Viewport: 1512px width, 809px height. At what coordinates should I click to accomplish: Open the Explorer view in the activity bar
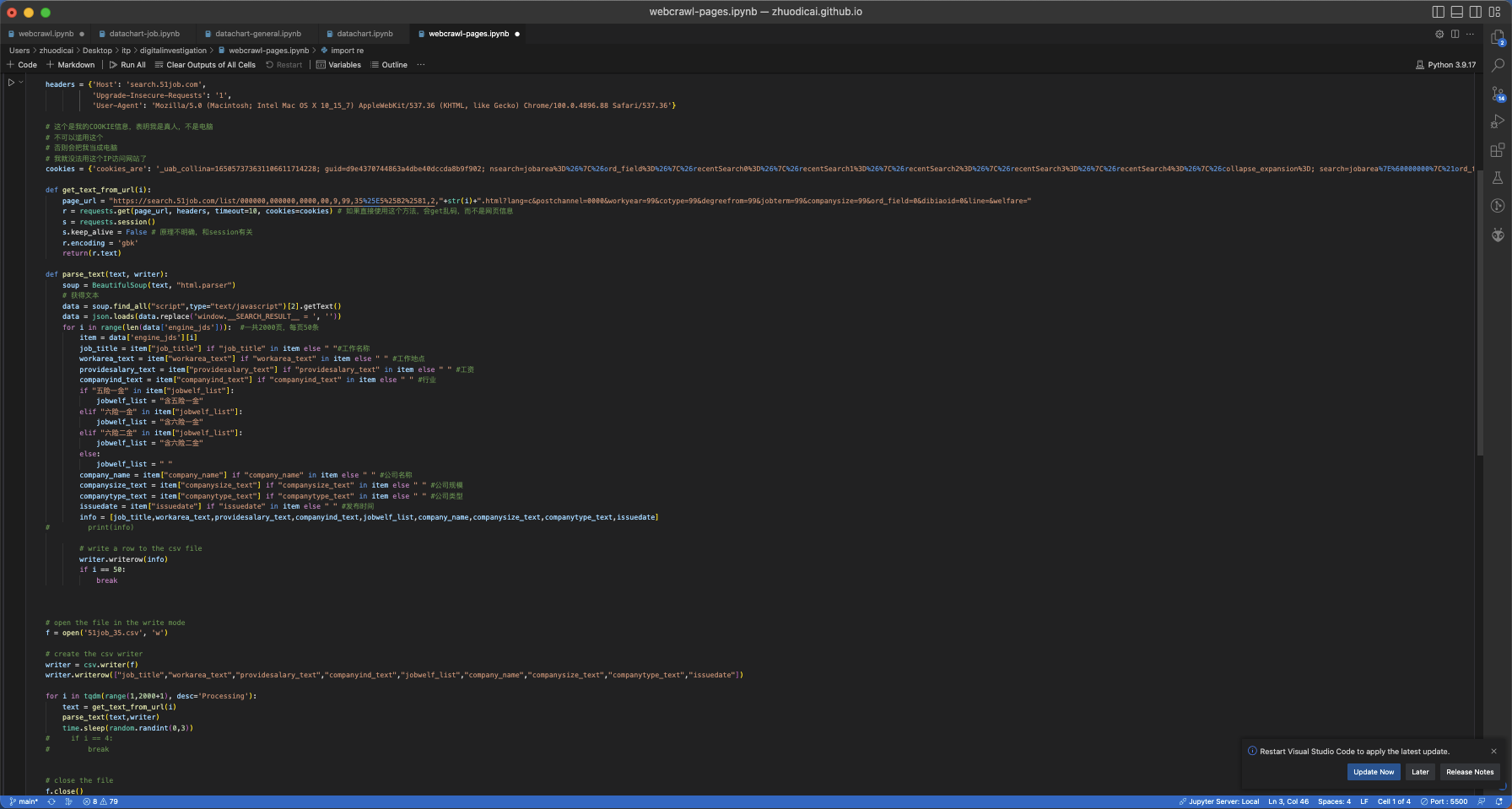[1498, 37]
